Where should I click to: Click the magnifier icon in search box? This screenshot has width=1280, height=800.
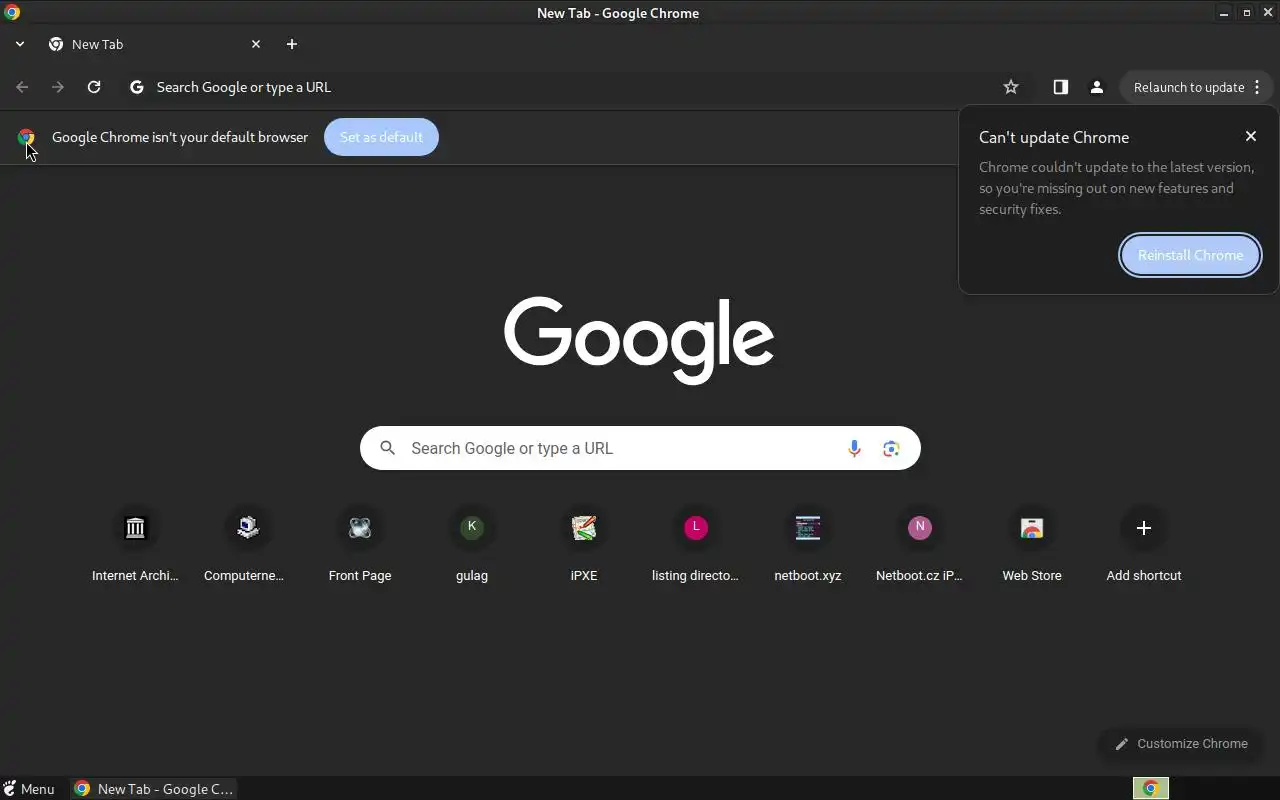point(388,448)
